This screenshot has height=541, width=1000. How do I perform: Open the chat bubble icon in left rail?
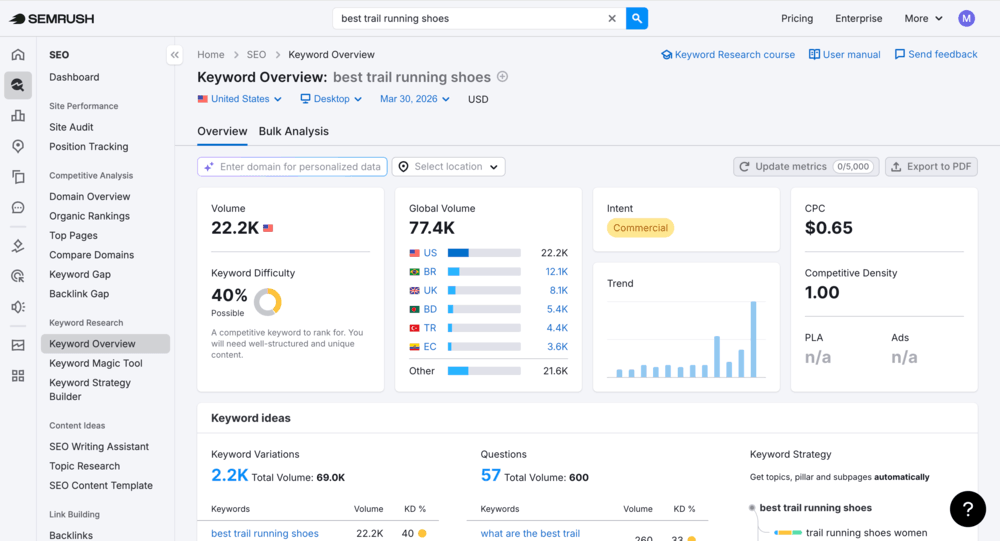coord(18,207)
